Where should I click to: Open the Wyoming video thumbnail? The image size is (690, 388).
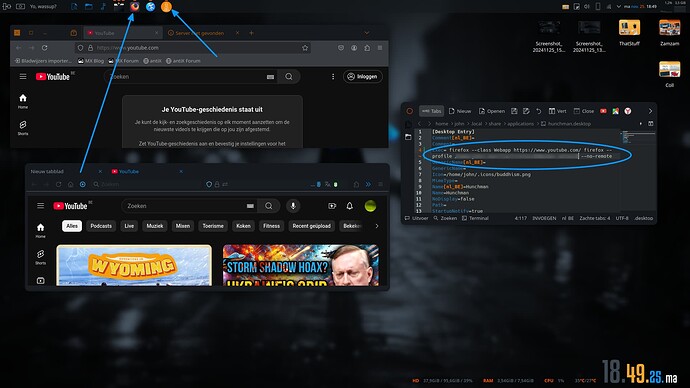click(134, 265)
